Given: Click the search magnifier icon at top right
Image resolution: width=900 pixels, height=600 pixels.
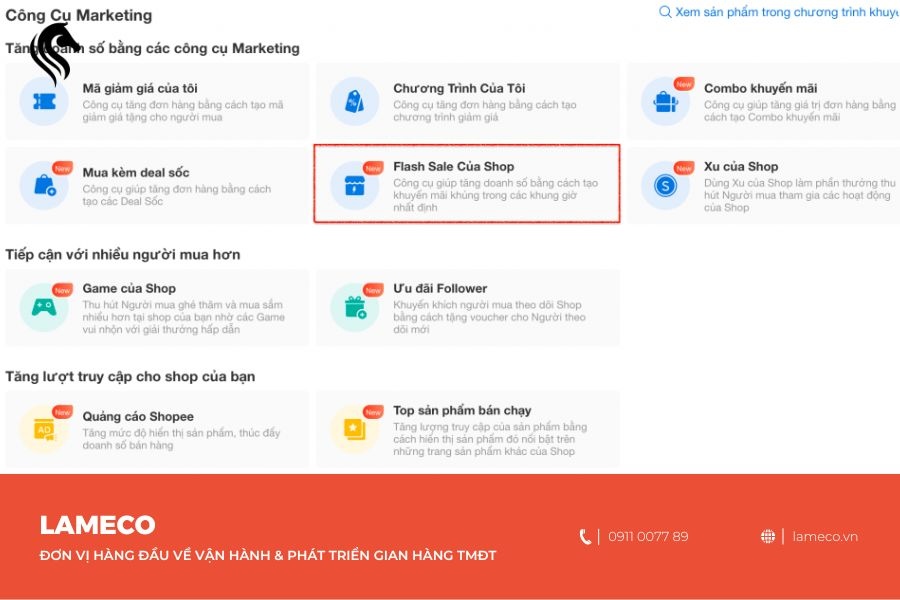Looking at the screenshot, I should pyautogui.click(x=665, y=12).
